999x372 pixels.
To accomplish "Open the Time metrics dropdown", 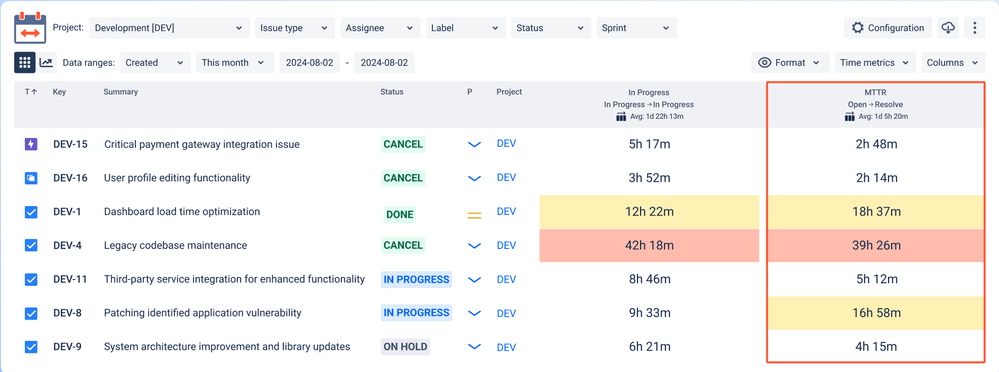I will pyautogui.click(x=875, y=62).
